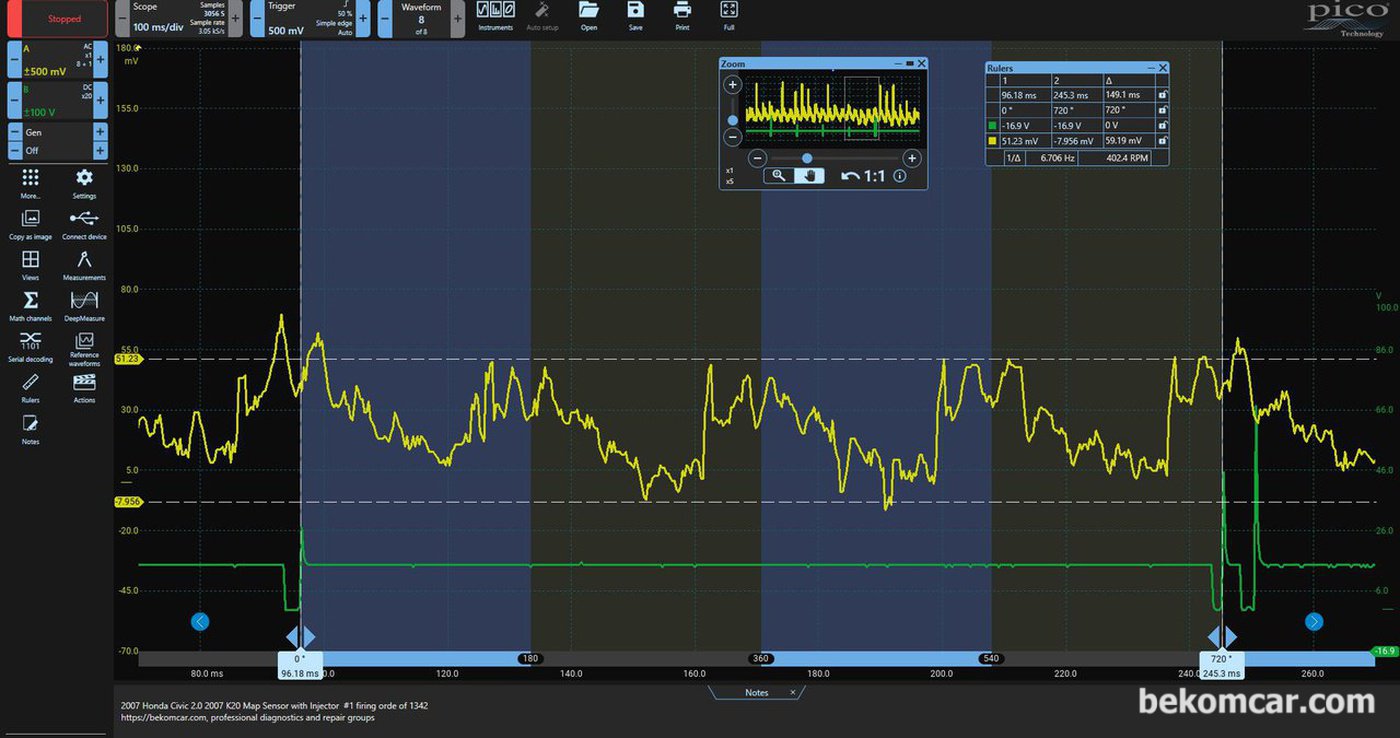The height and width of the screenshot is (738, 1400).
Task: Click the horizontal zoom slider handle in Zoom panel
Action: tap(807, 158)
